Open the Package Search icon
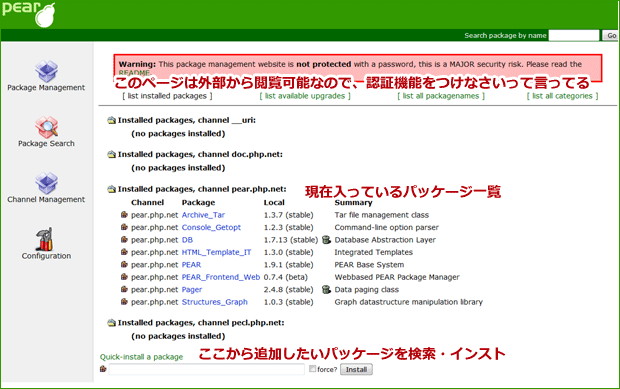 coord(46,127)
